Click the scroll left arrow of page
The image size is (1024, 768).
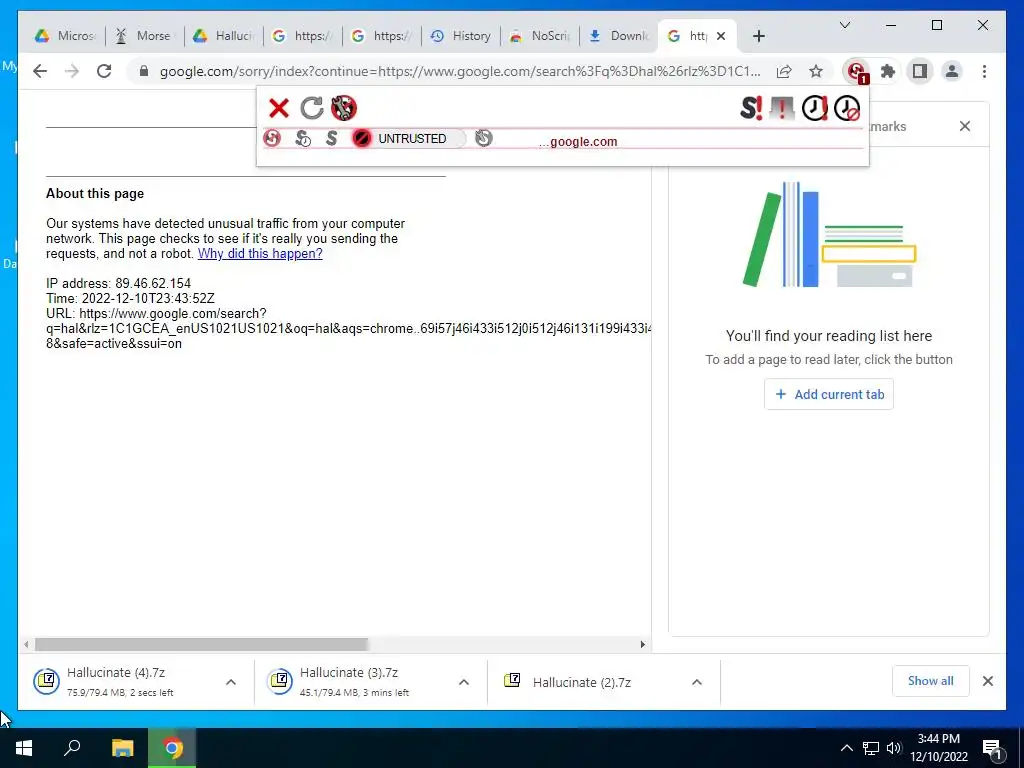point(25,645)
